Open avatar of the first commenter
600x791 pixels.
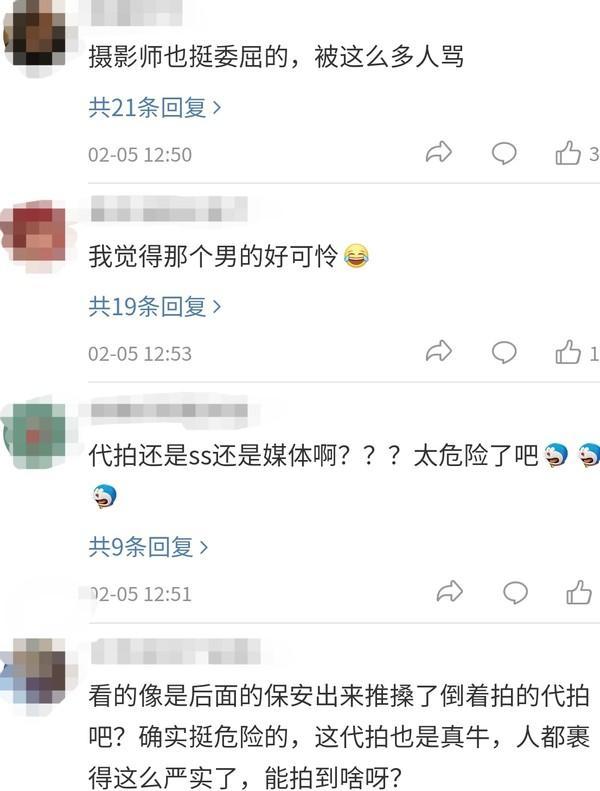coord(34,37)
